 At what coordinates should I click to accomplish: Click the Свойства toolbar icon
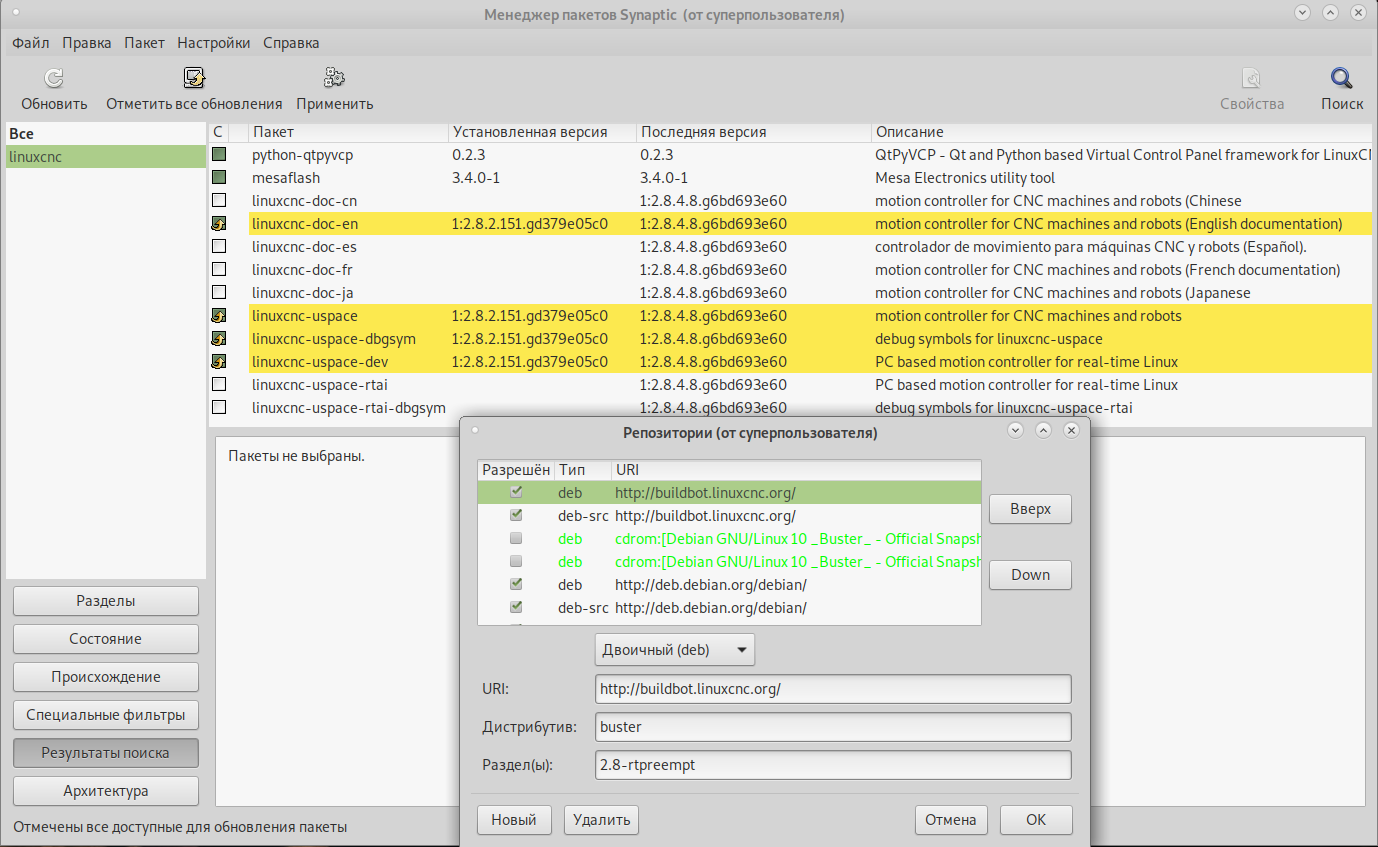[1251, 79]
